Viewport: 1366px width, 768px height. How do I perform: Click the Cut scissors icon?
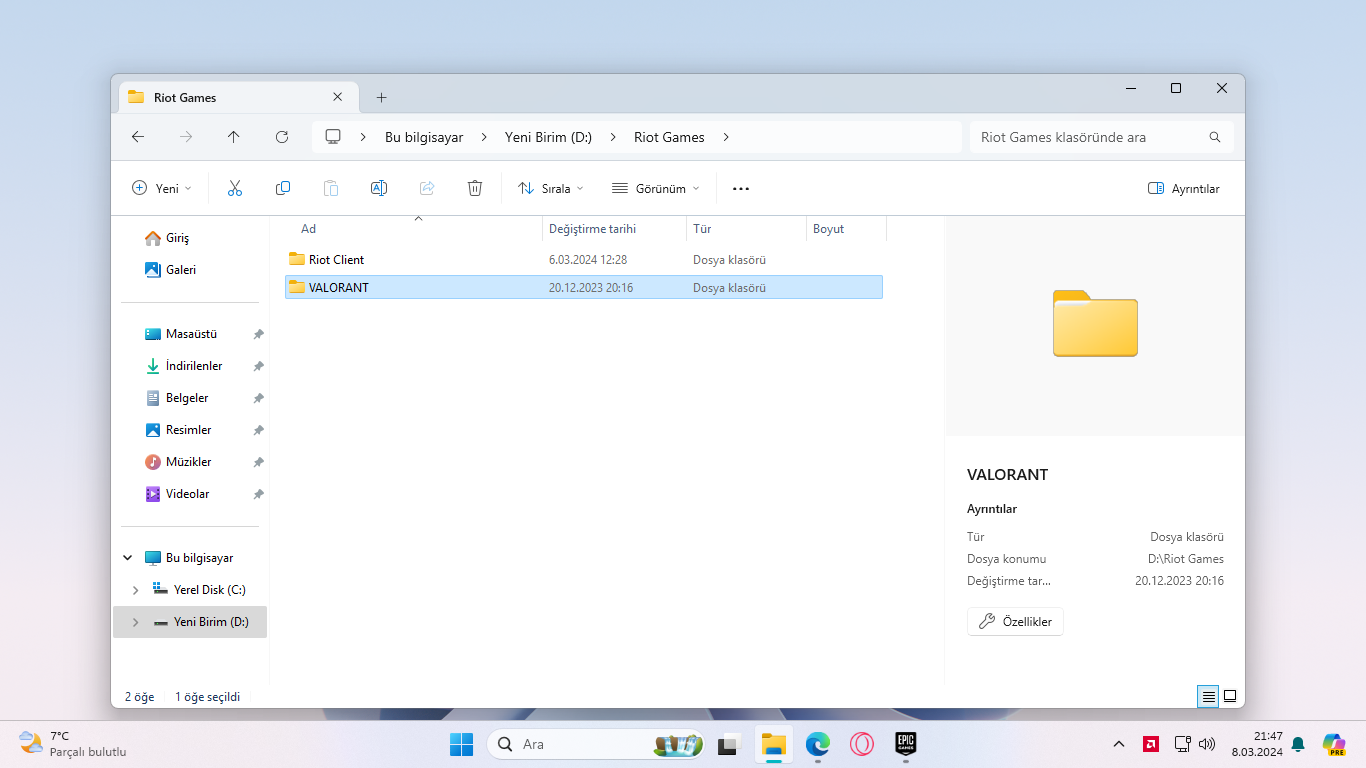[x=235, y=188]
